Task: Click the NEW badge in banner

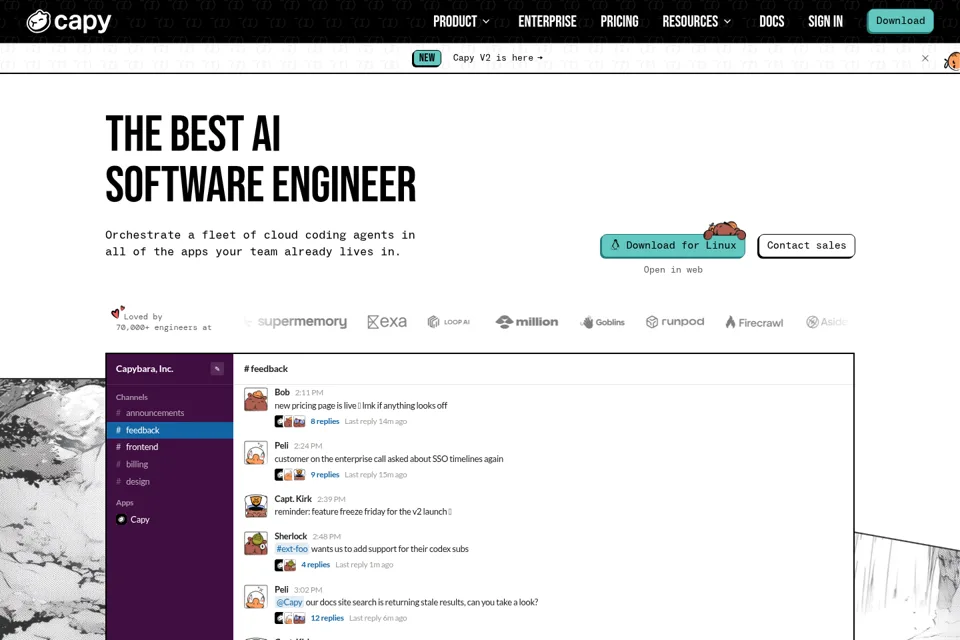Action: [x=427, y=58]
